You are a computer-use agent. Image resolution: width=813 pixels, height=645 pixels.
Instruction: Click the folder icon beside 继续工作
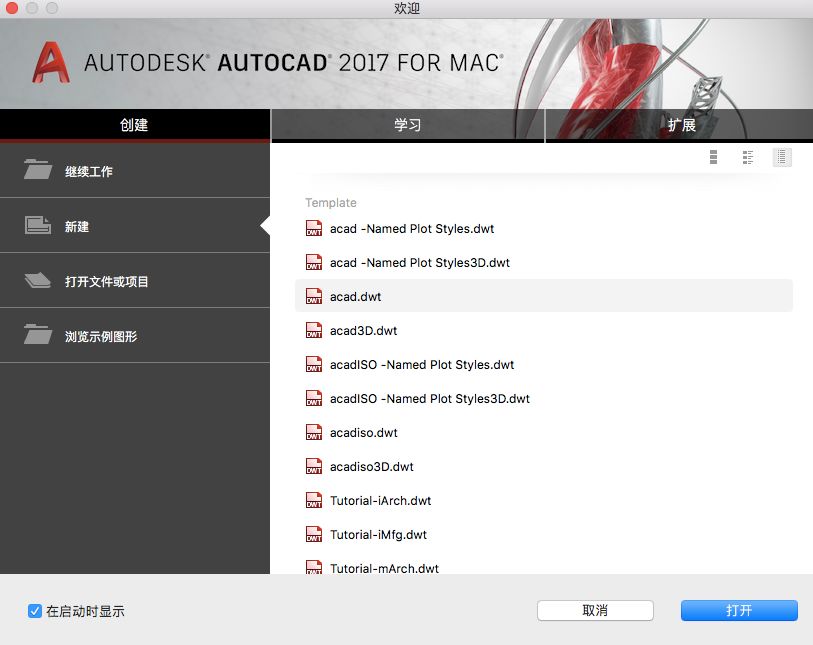[x=38, y=170]
